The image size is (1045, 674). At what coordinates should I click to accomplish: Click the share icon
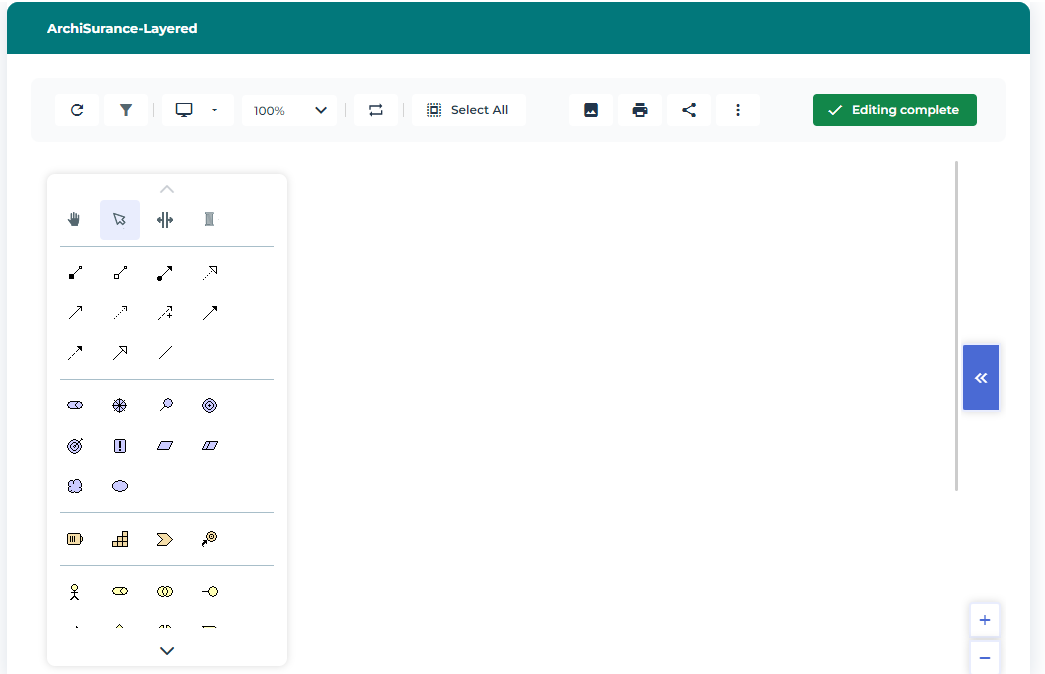coord(689,110)
